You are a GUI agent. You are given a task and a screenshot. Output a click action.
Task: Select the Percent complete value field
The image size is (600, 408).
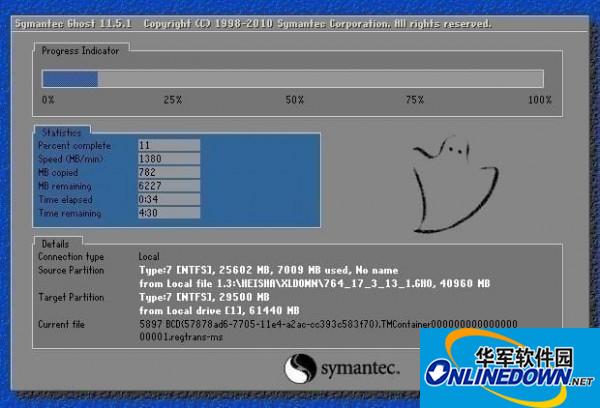[169, 145]
